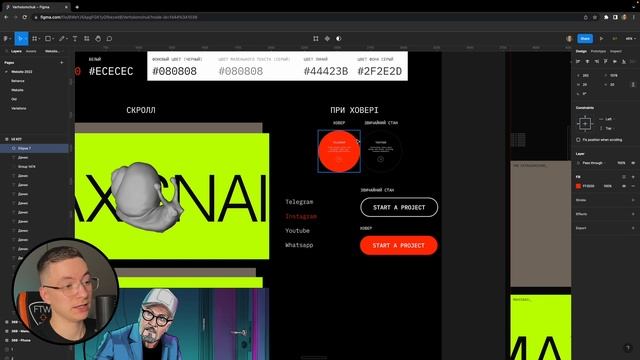Image resolution: width=640 pixels, height=360 pixels.
Task: Click the user avatar next to Share
Action: (569, 38)
